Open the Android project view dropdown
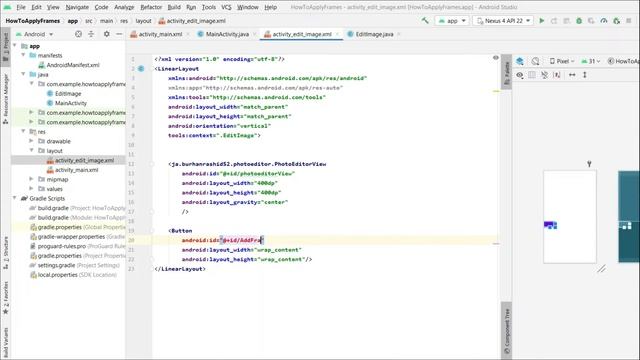This screenshot has width=640, height=360. (x=35, y=34)
